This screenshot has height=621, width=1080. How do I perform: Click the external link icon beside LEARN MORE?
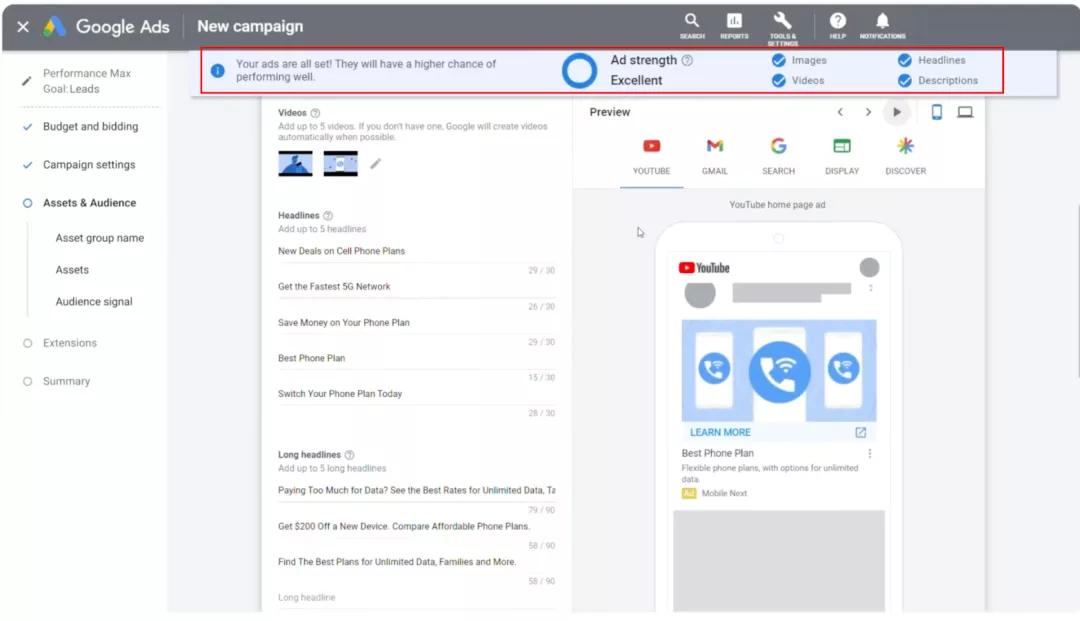pyautogui.click(x=861, y=432)
